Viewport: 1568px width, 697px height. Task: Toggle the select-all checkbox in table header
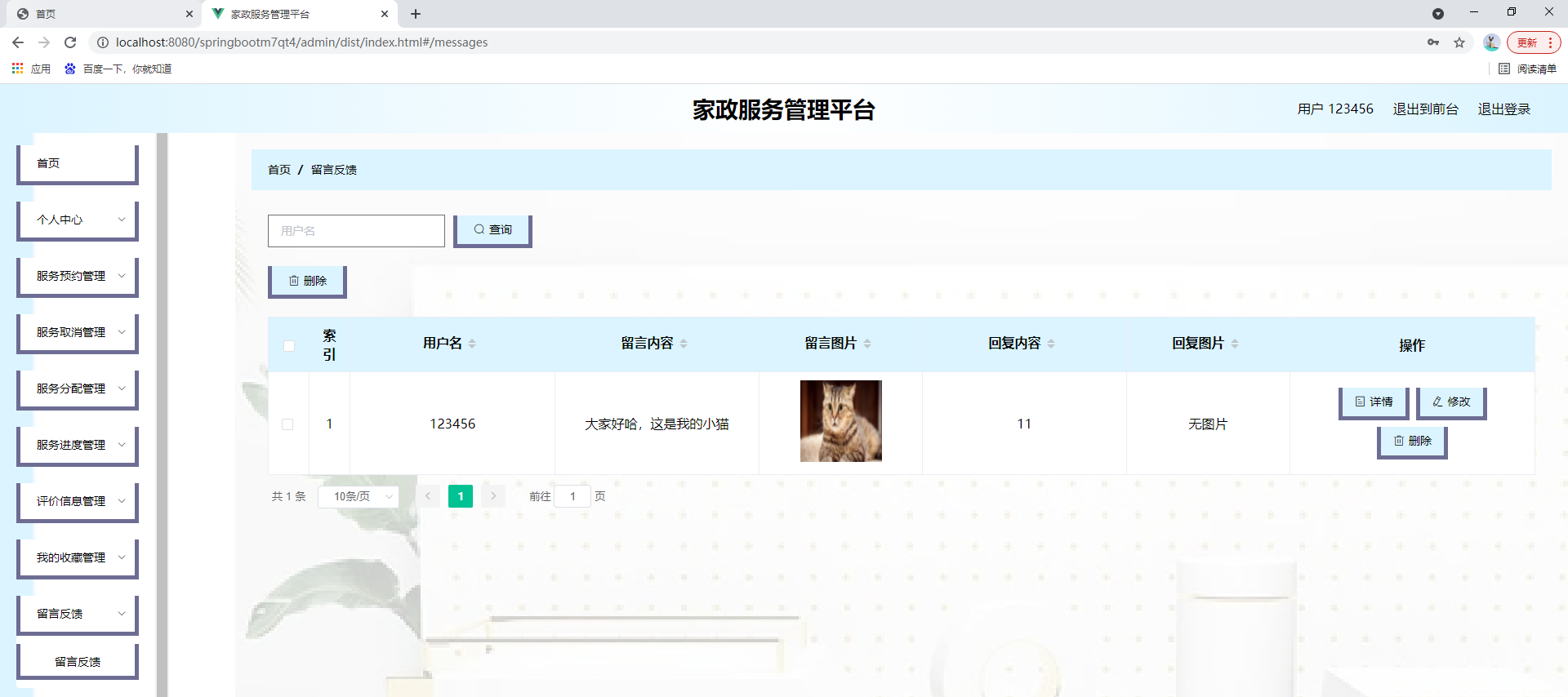[x=289, y=345]
